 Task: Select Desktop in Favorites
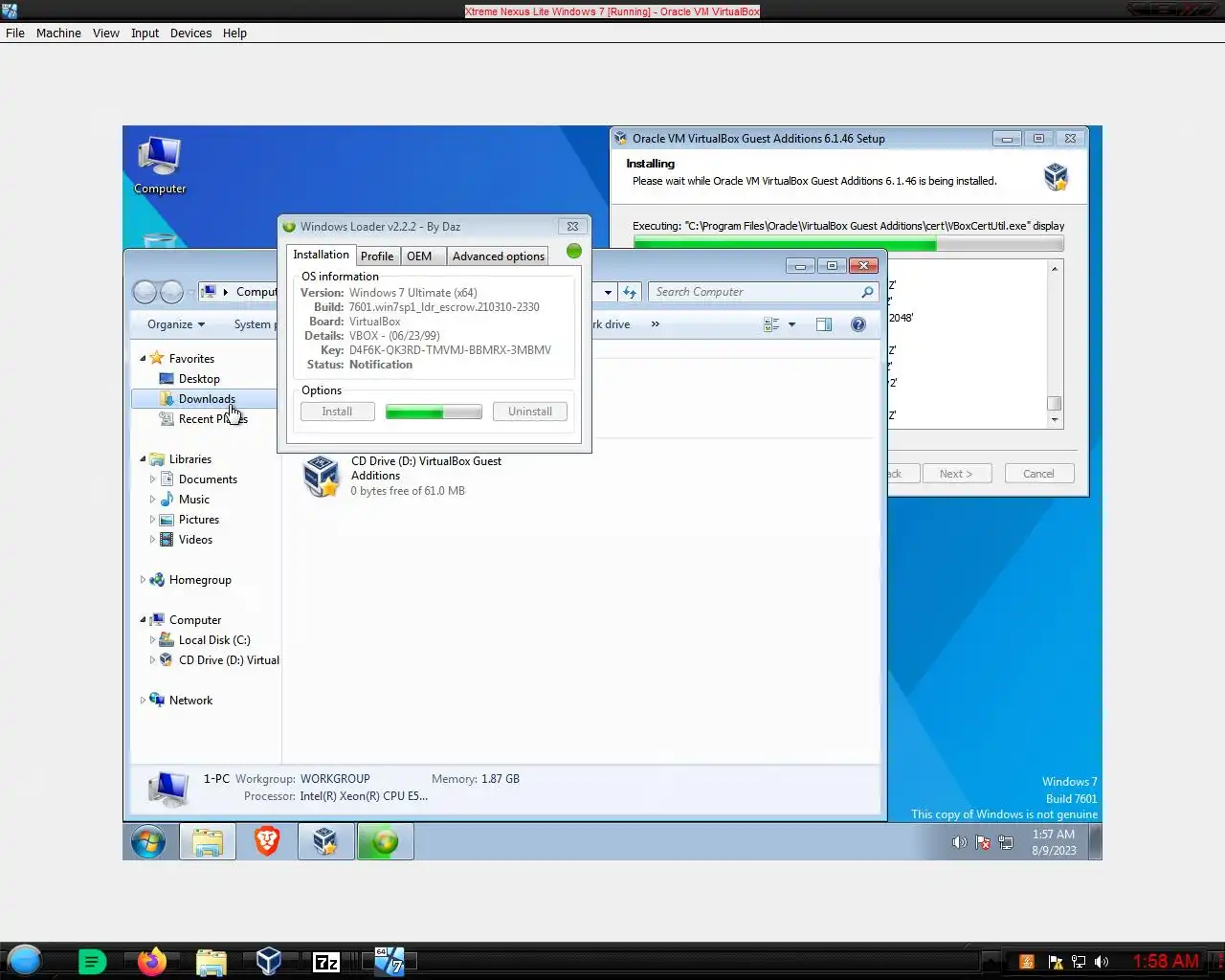pyautogui.click(x=198, y=379)
